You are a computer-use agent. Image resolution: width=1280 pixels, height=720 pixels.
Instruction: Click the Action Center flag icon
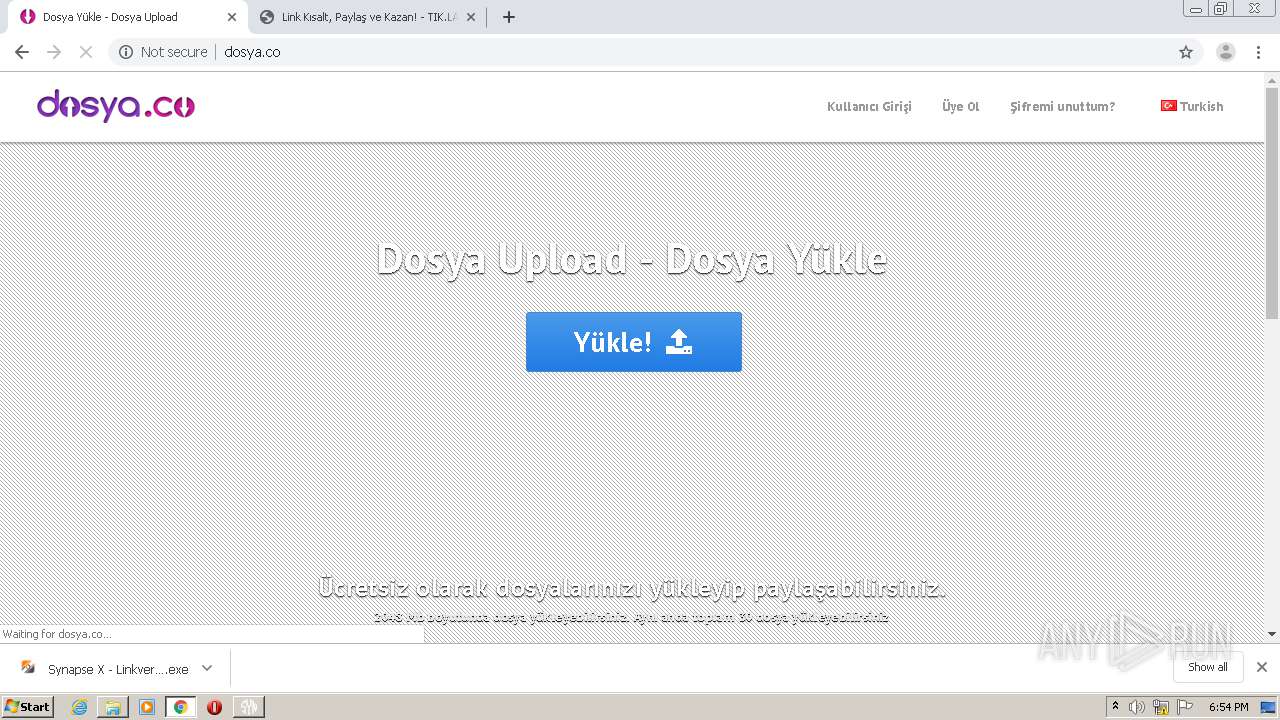click(1185, 707)
